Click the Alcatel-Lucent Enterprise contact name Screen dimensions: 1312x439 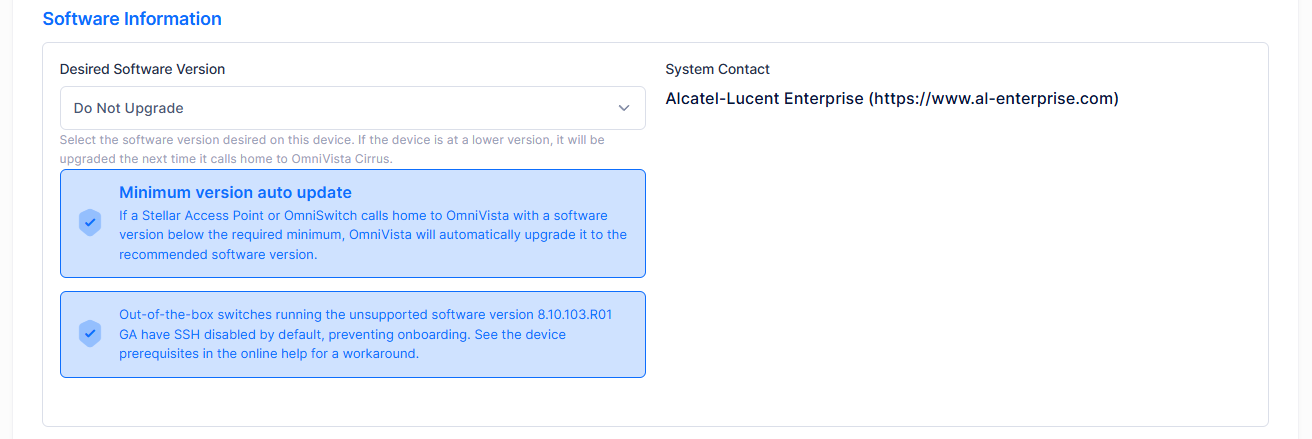click(764, 99)
